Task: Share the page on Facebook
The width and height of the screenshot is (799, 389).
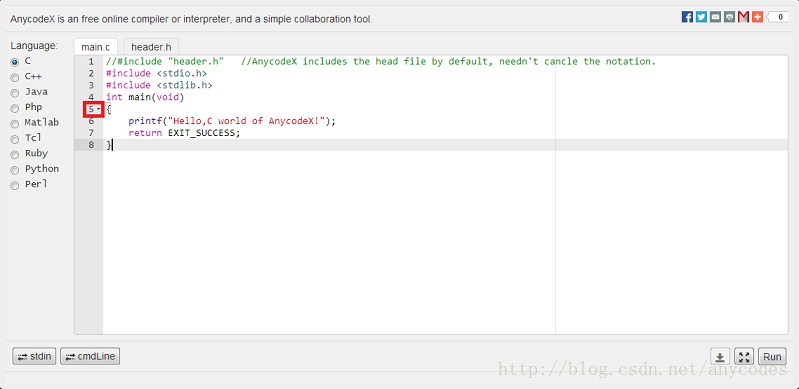Action: pos(687,17)
